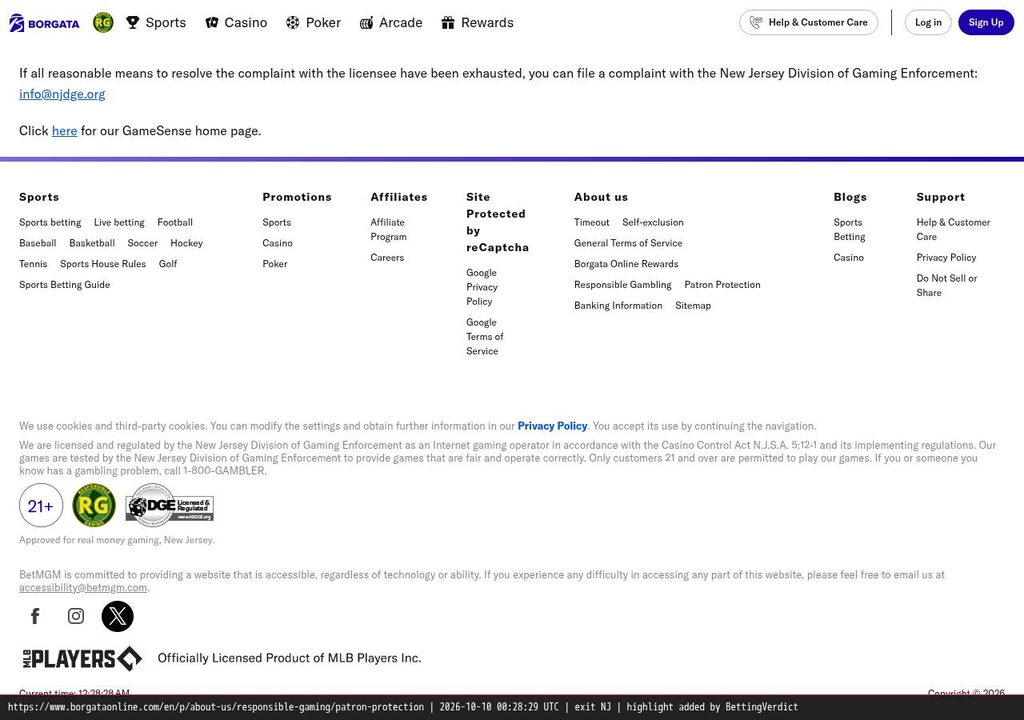
Task: Click the accessibility@betmgm.com email link
Action: [x=83, y=588]
